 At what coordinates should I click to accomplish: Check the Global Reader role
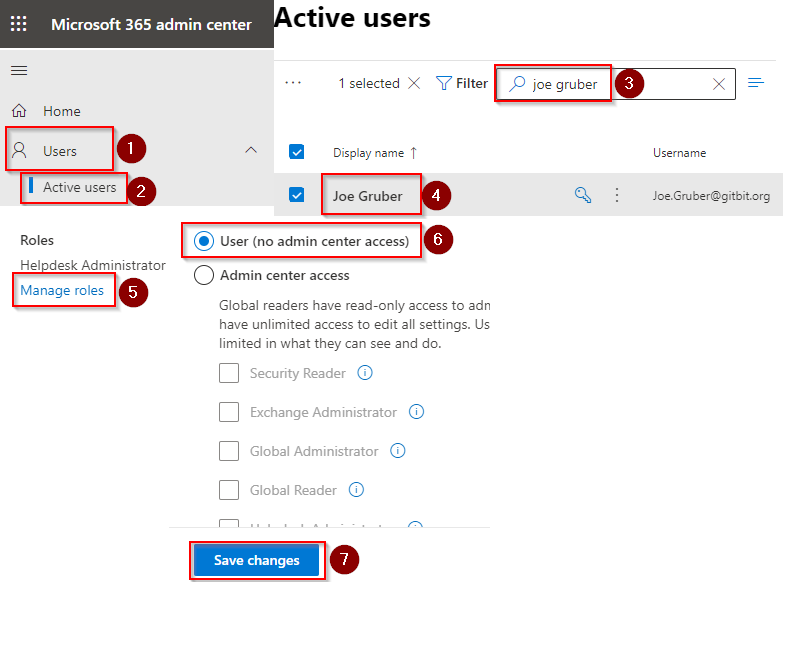(x=229, y=490)
